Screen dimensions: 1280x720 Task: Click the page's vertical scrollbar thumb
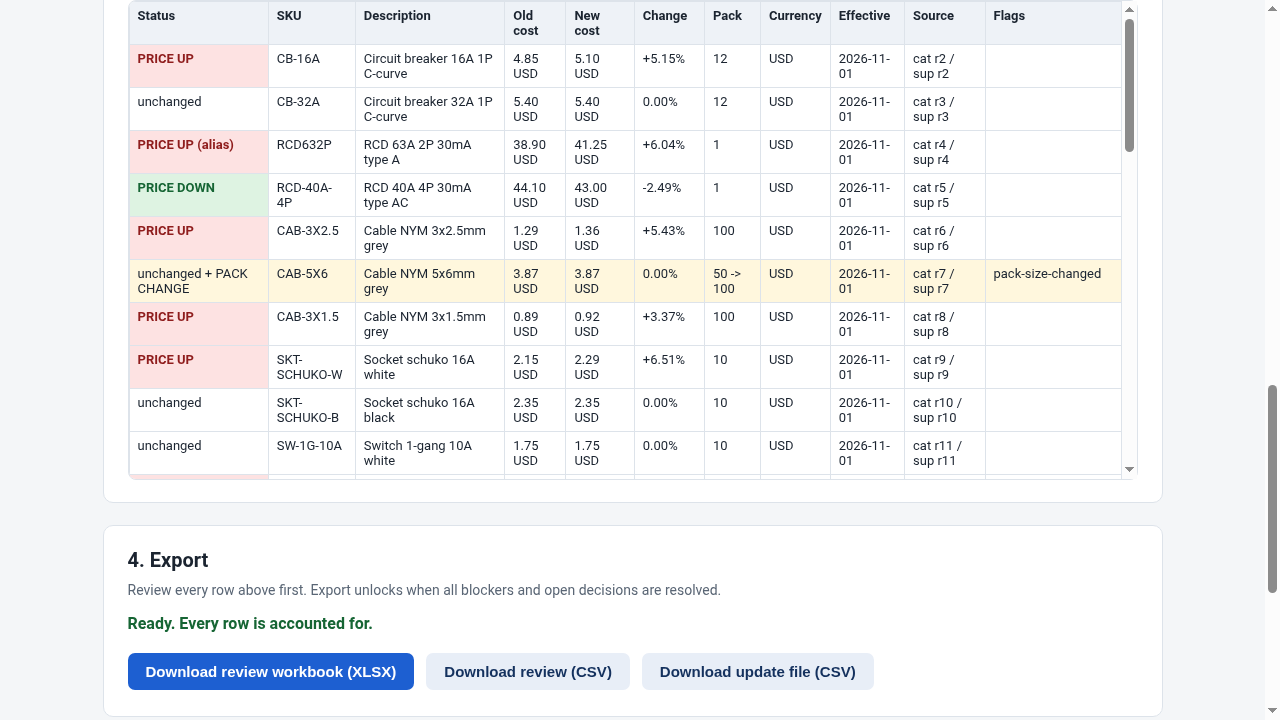click(x=1273, y=489)
